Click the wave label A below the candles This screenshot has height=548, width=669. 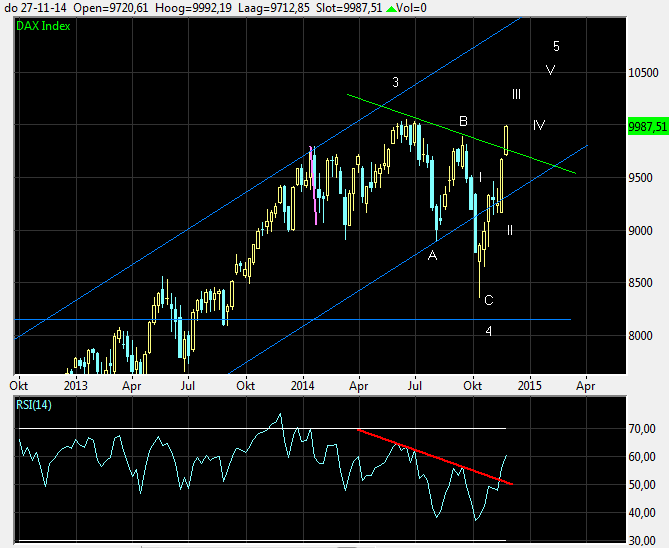pyautogui.click(x=432, y=256)
